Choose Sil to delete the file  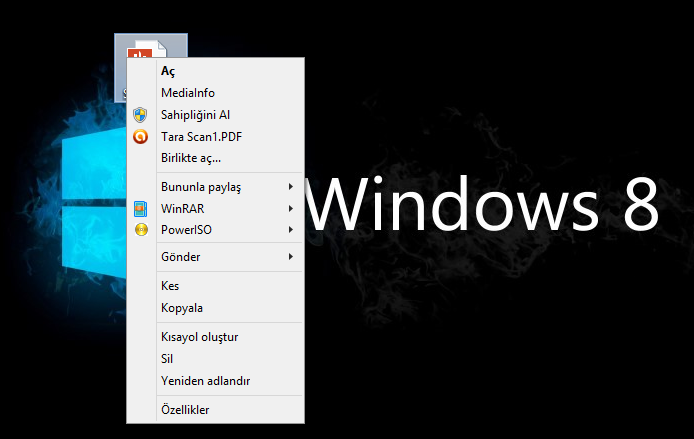point(216,358)
